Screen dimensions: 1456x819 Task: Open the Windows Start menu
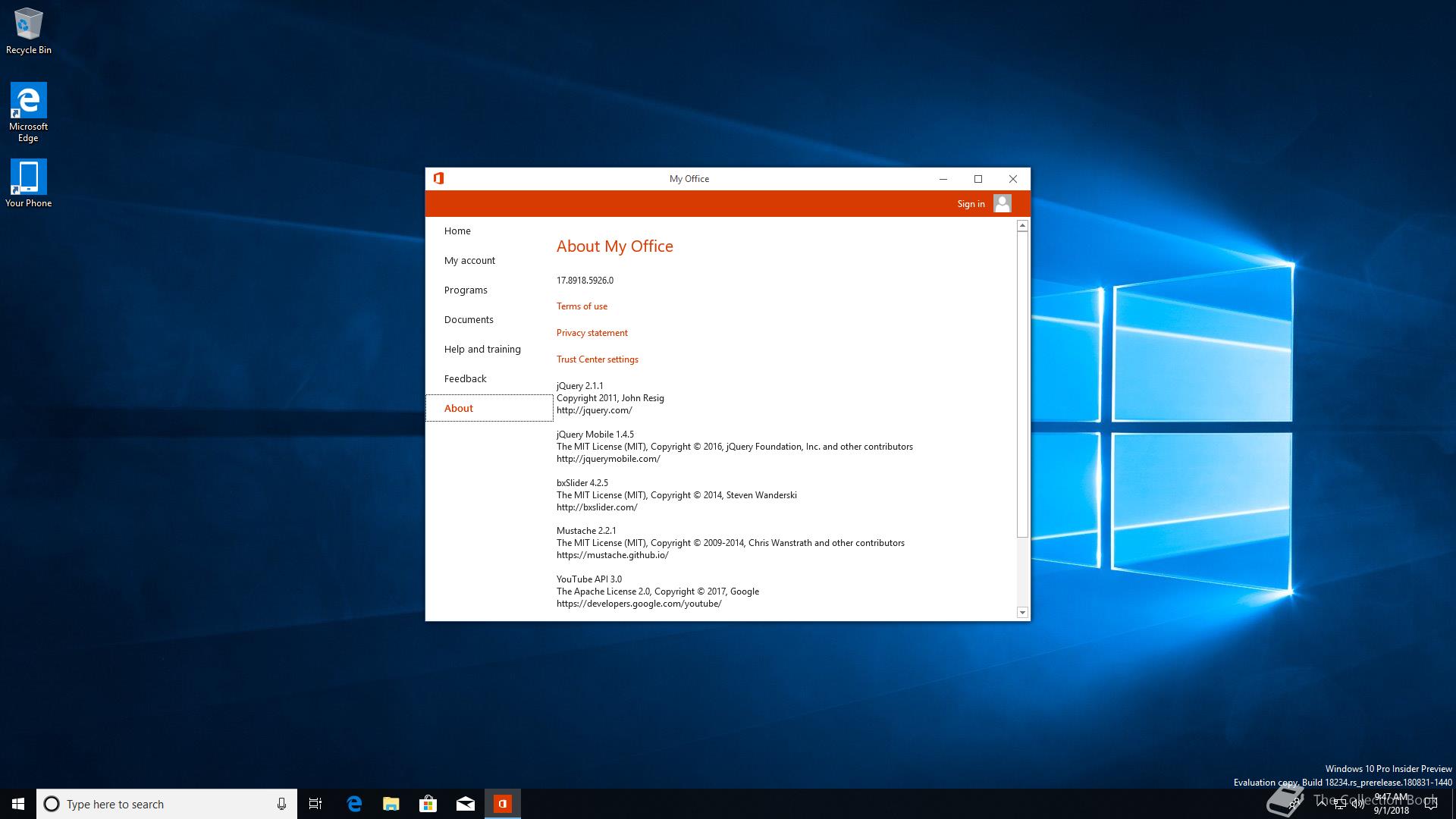(18, 804)
